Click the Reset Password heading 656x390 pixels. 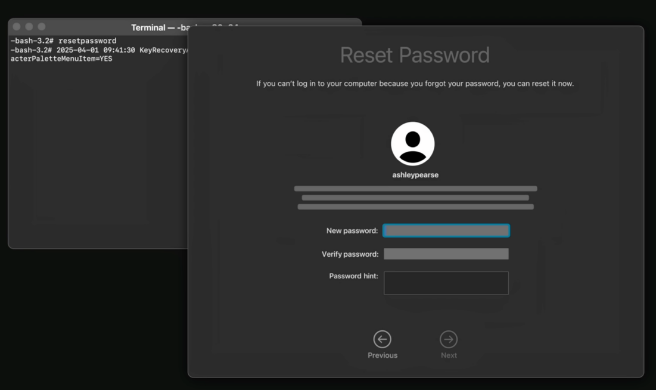[415, 55]
